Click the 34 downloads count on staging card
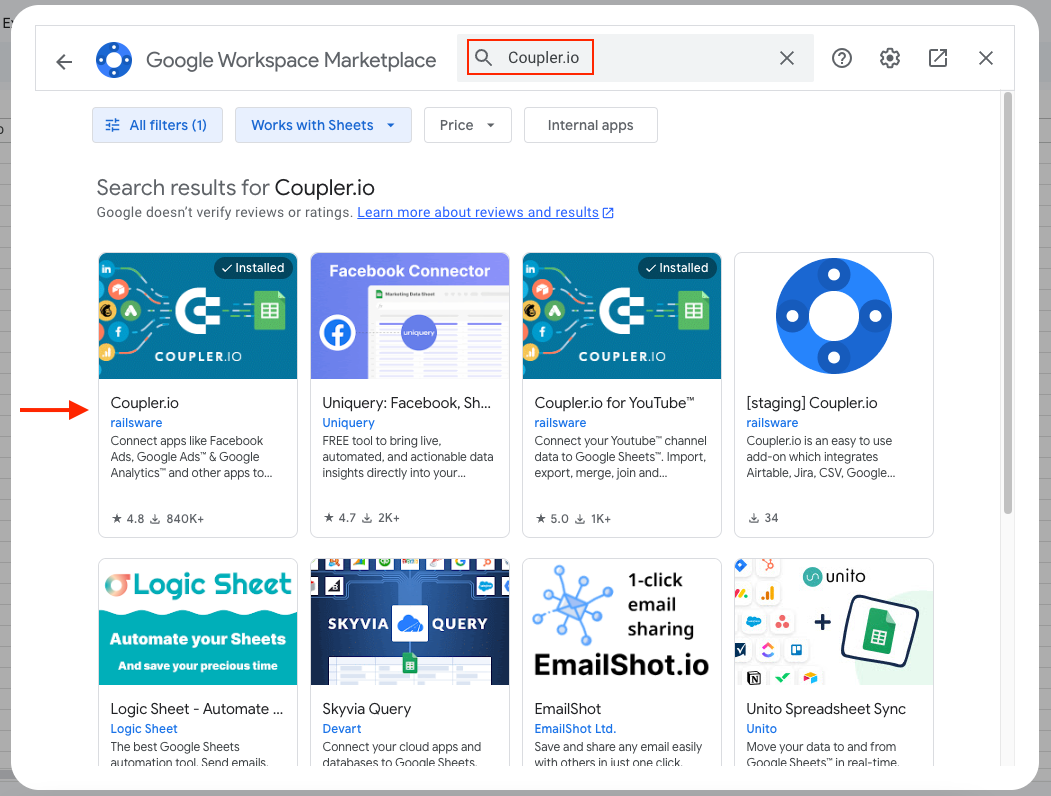The width and height of the screenshot is (1051, 796). [763, 518]
